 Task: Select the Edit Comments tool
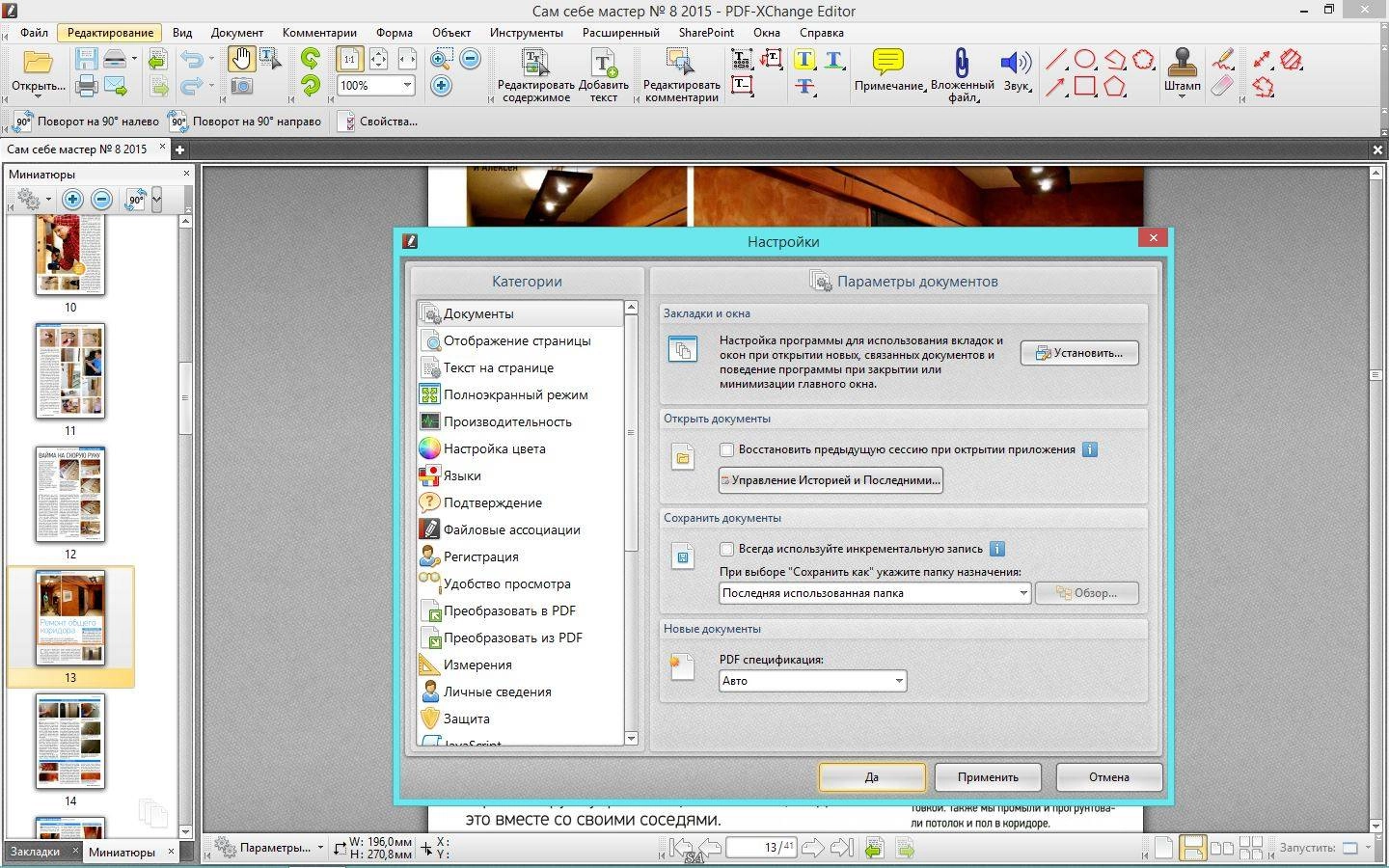tap(681, 75)
